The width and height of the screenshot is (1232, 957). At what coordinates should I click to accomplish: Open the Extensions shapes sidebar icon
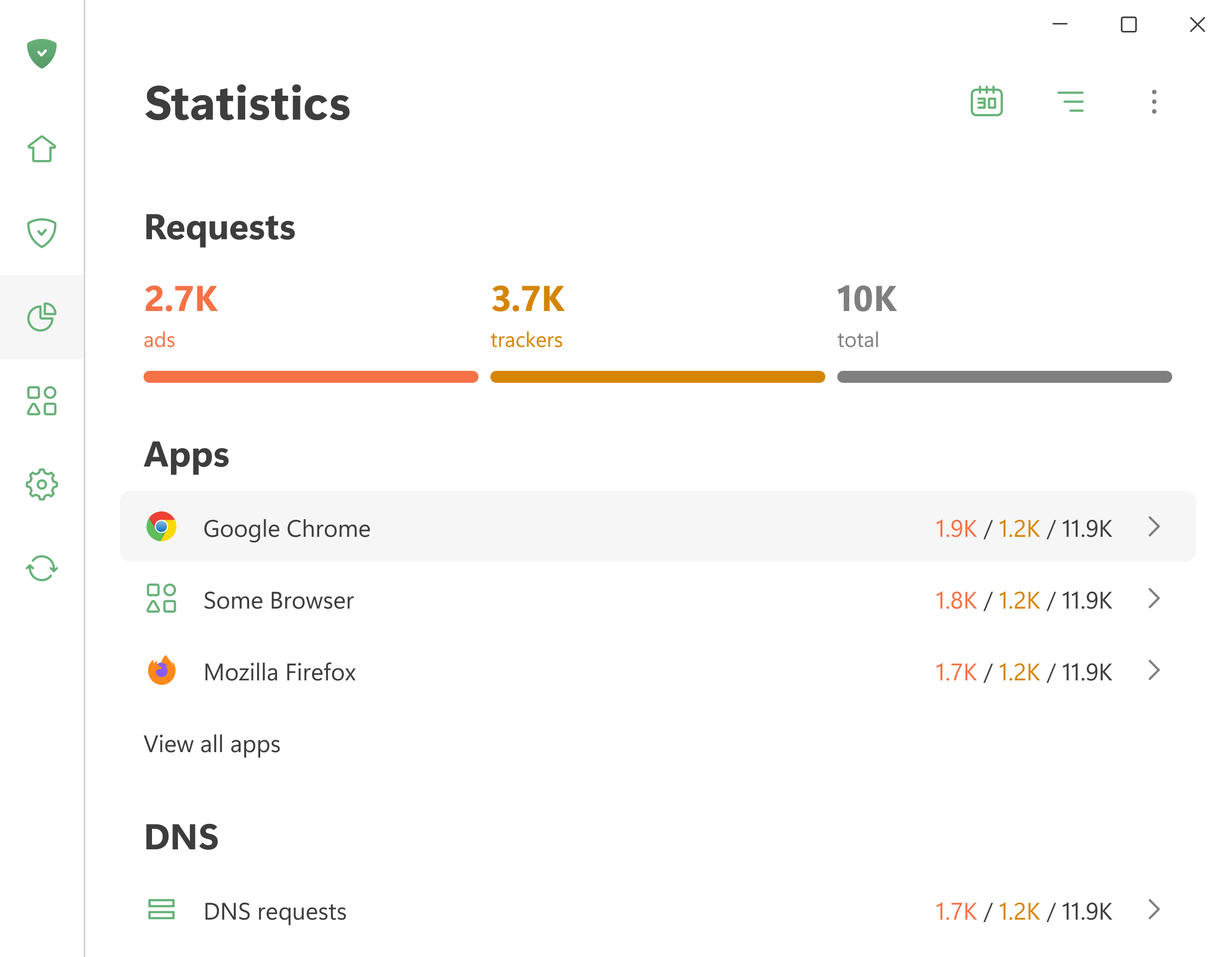click(42, 401)
